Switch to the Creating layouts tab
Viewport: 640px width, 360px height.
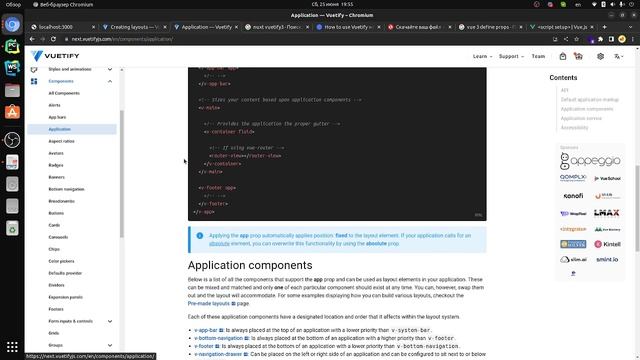pos(134,27)
